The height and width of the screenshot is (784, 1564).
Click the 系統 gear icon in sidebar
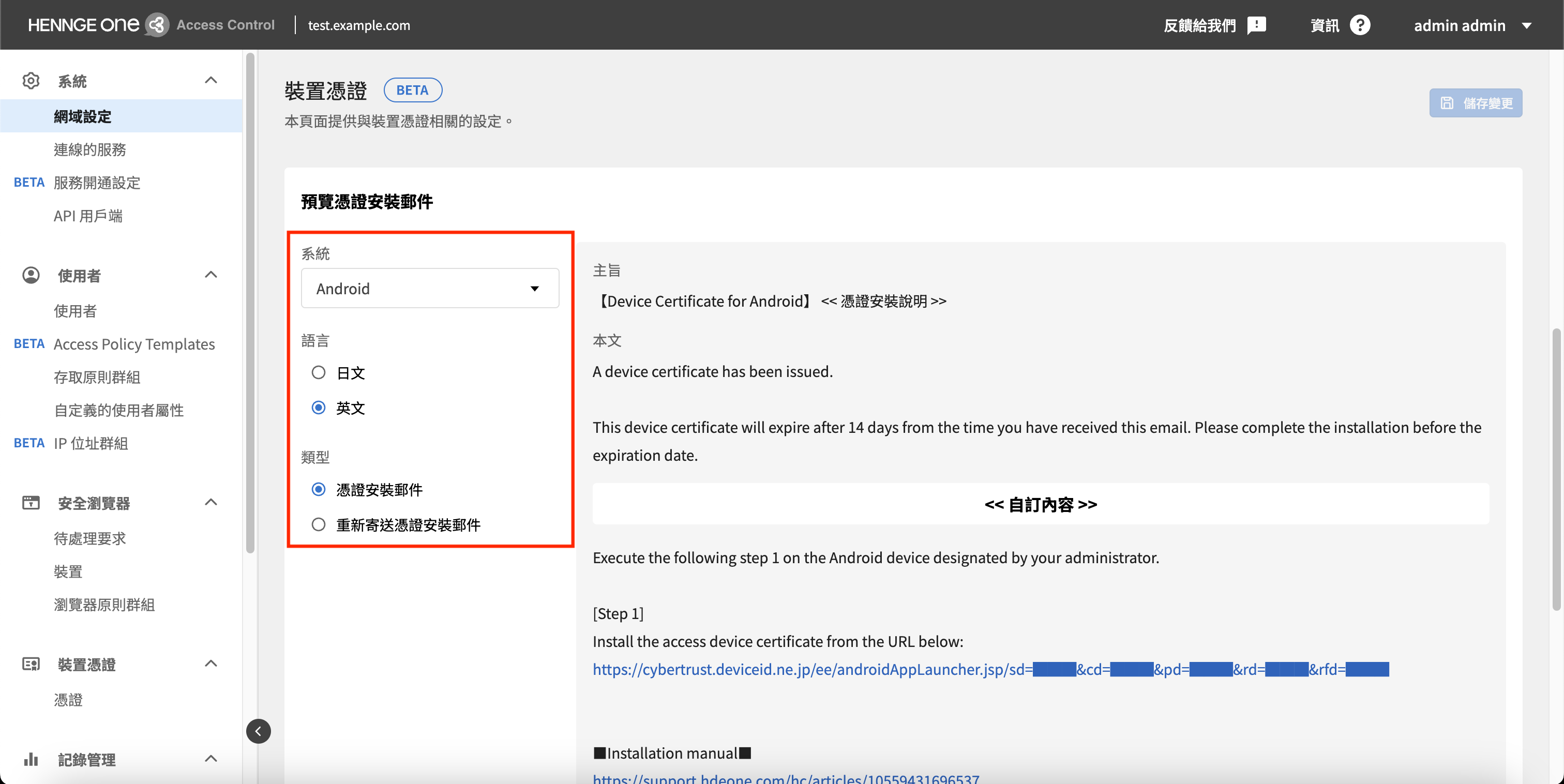(x=31, y=81)
